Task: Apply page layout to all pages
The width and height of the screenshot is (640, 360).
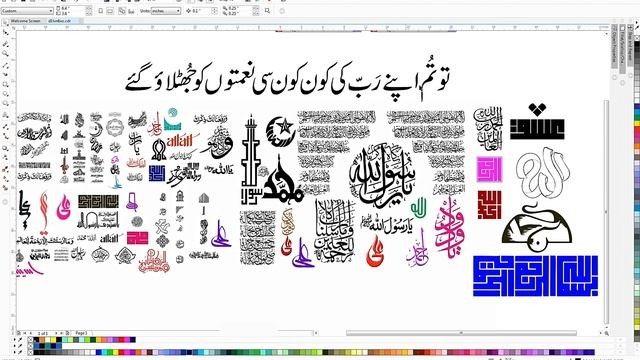Action: 122,11
